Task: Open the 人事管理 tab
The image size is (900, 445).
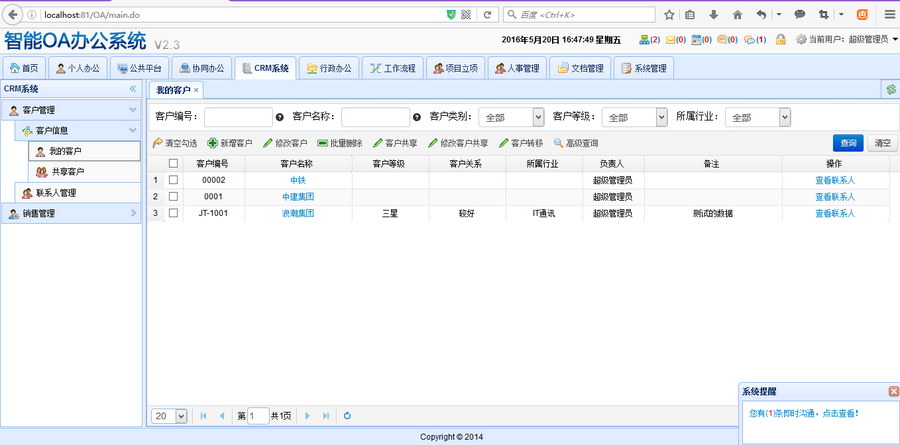Action: point(517,68)
